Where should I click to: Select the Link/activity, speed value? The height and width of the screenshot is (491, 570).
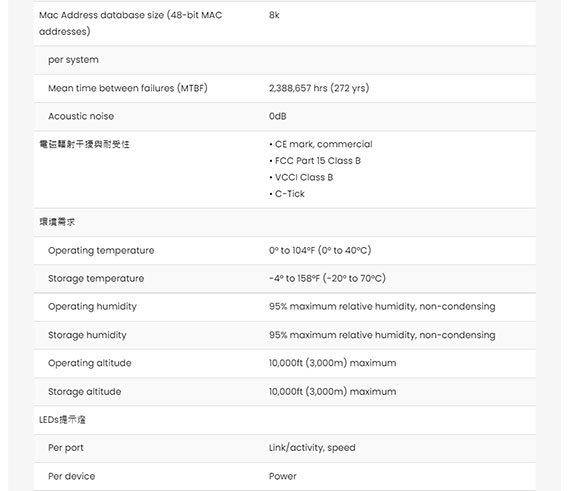click(312, 448)
